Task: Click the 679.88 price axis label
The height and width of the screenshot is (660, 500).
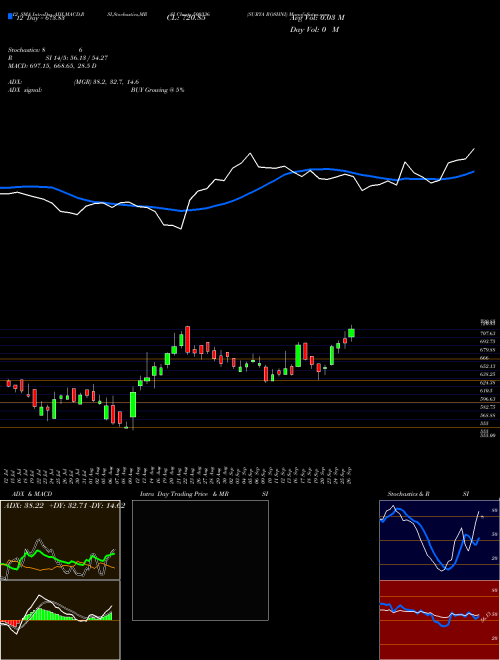Action: click(x=489, y=349)
